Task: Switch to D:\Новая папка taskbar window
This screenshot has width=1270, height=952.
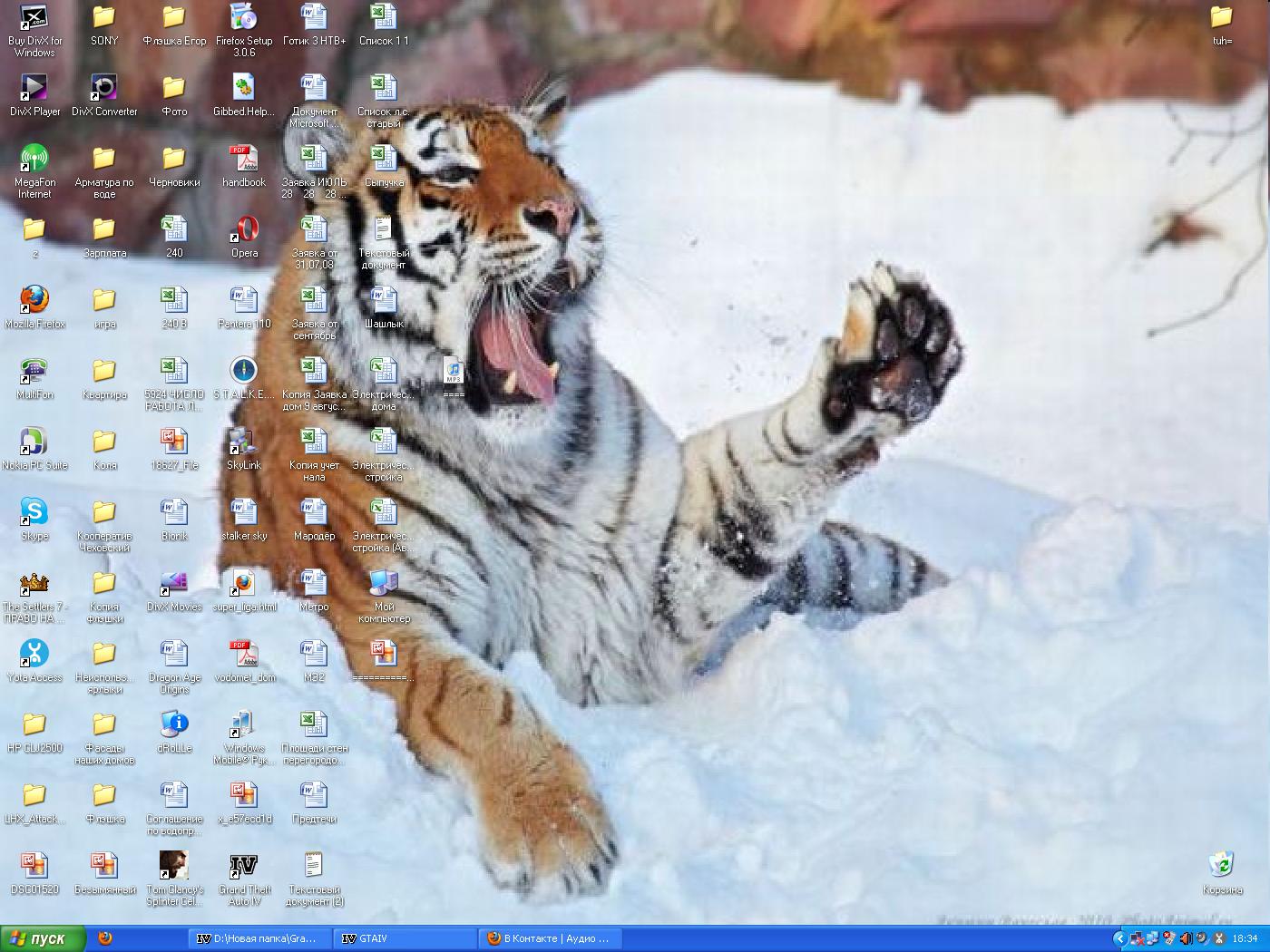Action: (260, 938)
